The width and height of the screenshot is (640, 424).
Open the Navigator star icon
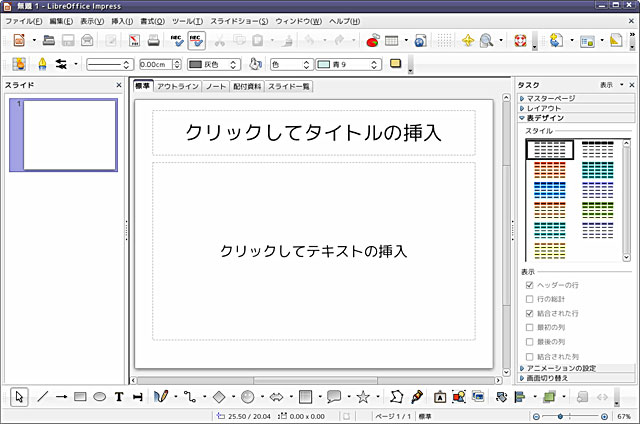point(468,40)
